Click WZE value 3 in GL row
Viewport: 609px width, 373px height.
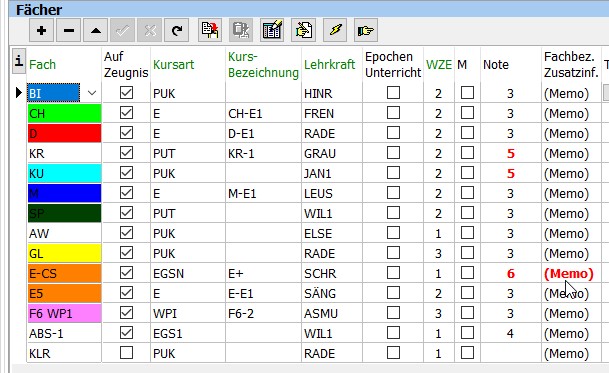[438, 254]
